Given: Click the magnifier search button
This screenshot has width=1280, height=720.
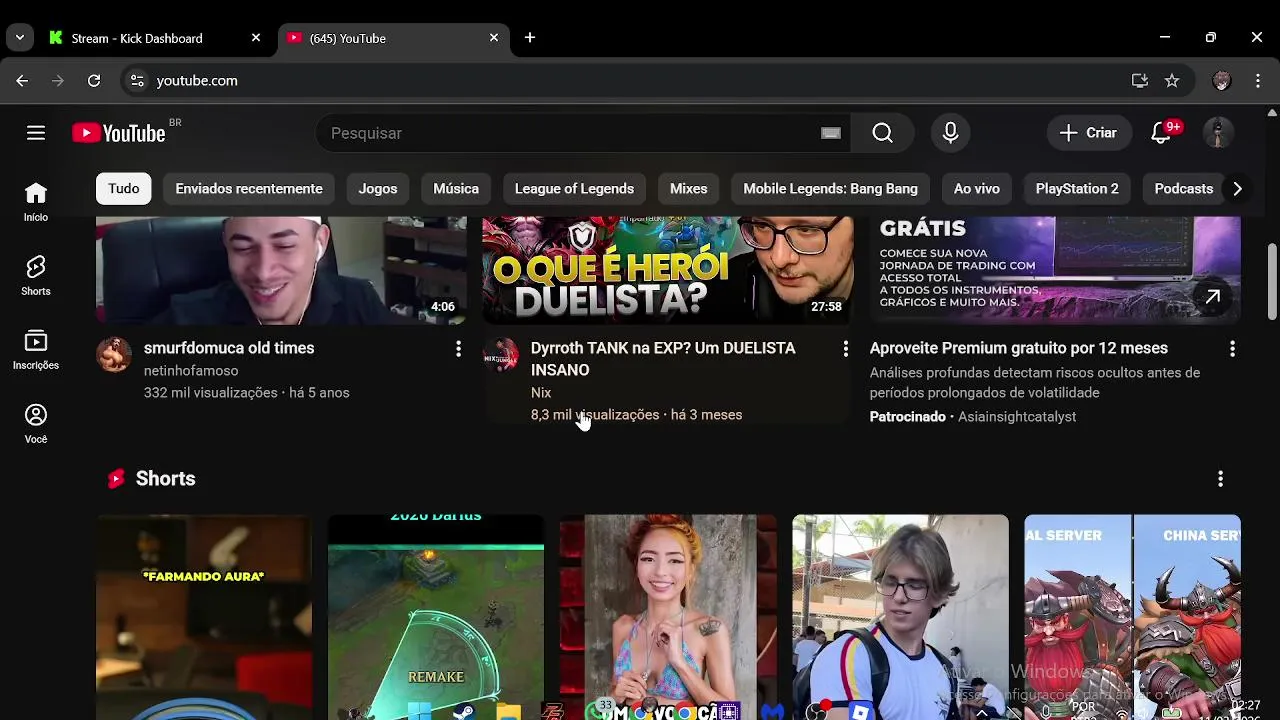Looking at the screenshot, I should click(x=882, y=133).
